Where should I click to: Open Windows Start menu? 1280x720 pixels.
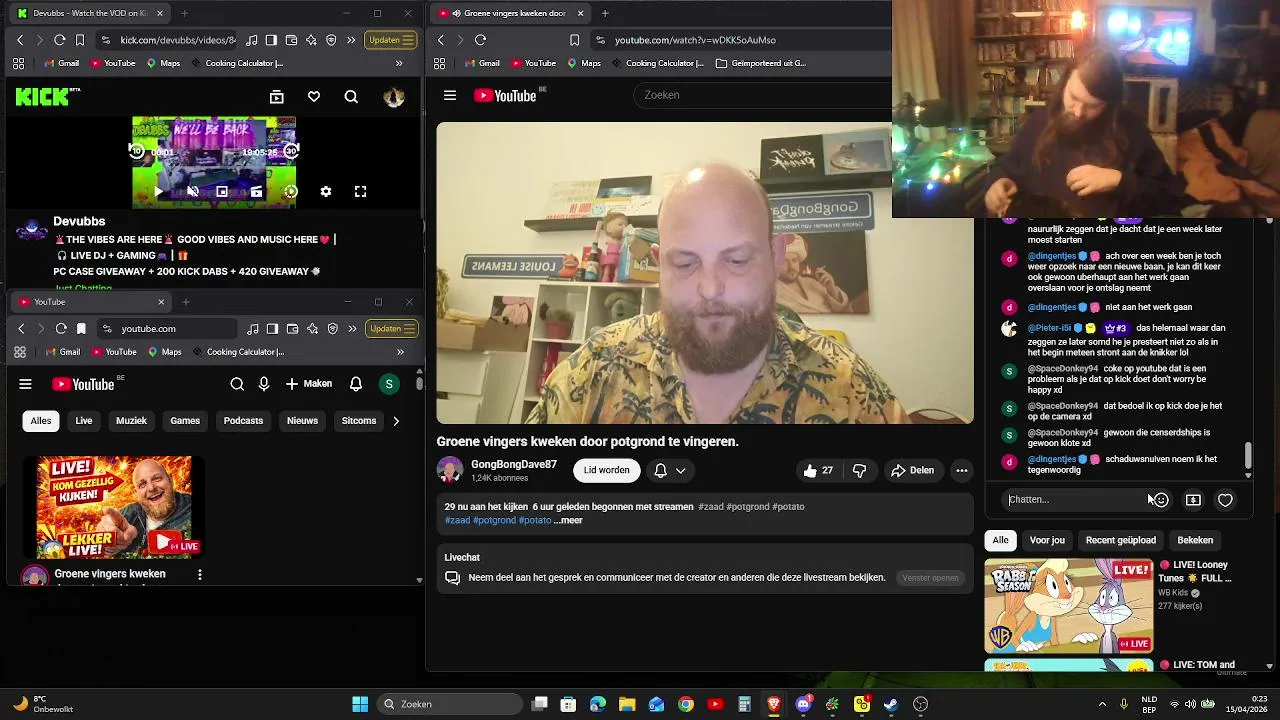click(x=360, y=704)
